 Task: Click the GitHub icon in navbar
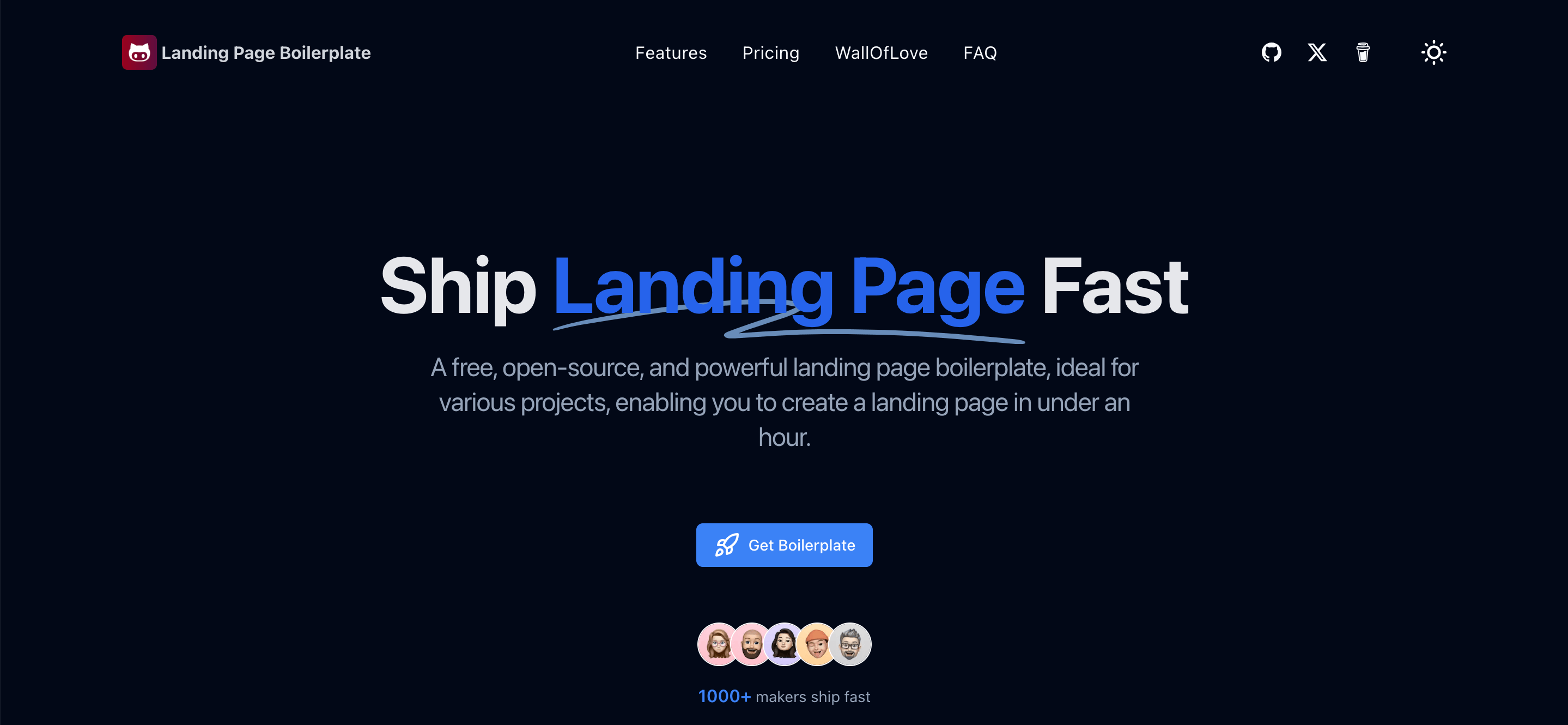pyautogui.click(x=1273, y=52)
